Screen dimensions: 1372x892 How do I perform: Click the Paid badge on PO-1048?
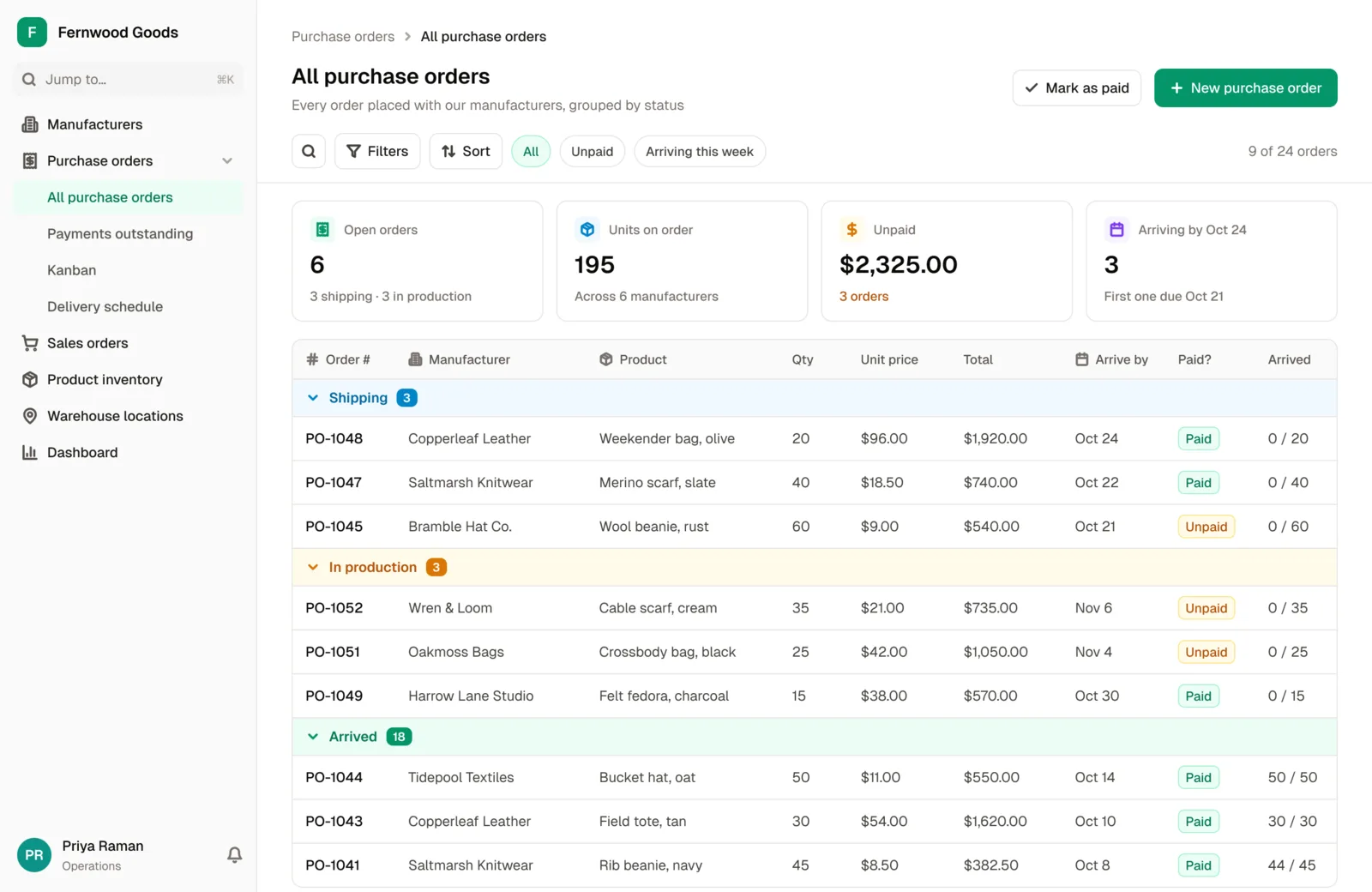click(1198, 439)
